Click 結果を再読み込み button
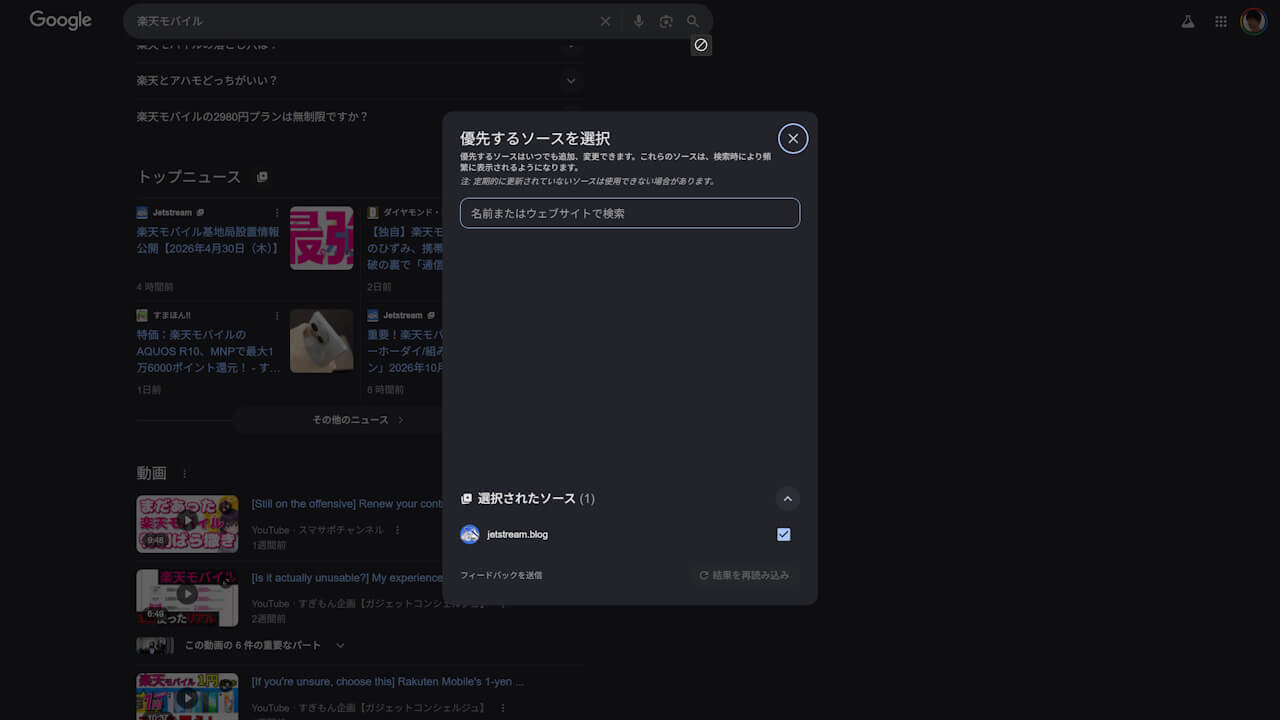1280x720 pixels. point(744,575)
